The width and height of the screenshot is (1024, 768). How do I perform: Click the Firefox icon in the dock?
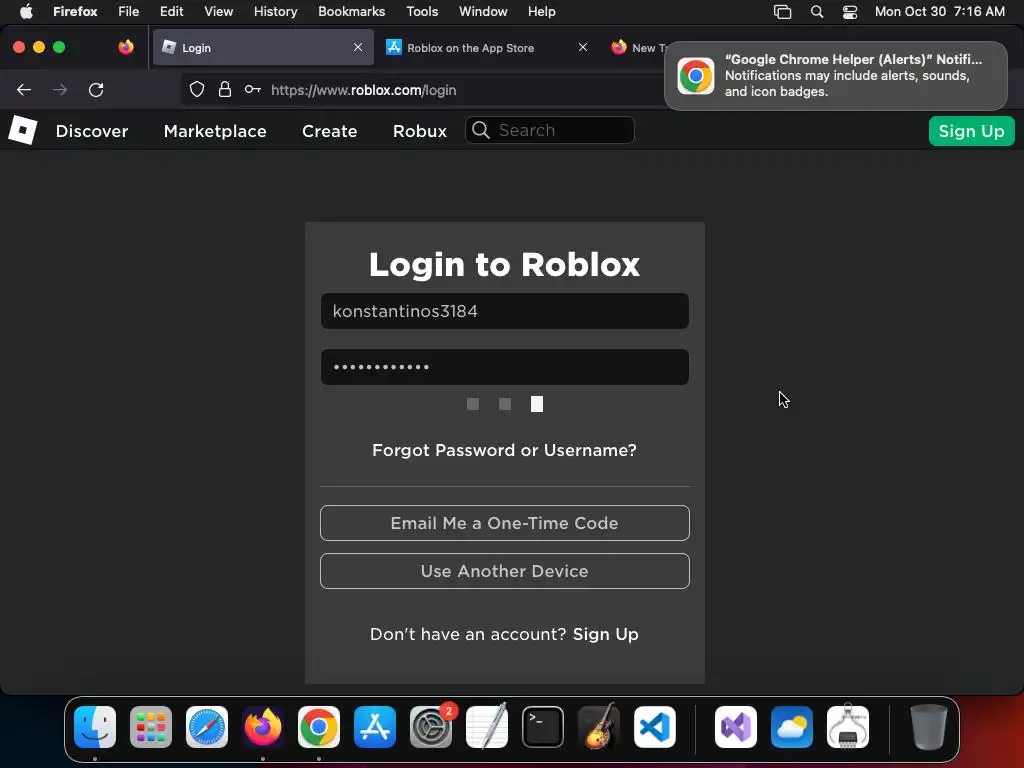[x=263, y=727]
